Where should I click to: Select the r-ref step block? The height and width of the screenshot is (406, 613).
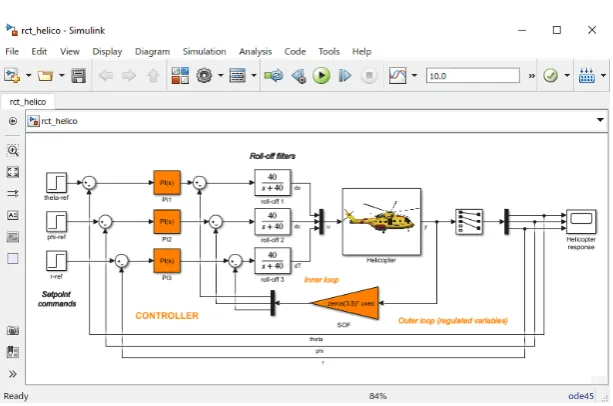(x=57, y=261)
